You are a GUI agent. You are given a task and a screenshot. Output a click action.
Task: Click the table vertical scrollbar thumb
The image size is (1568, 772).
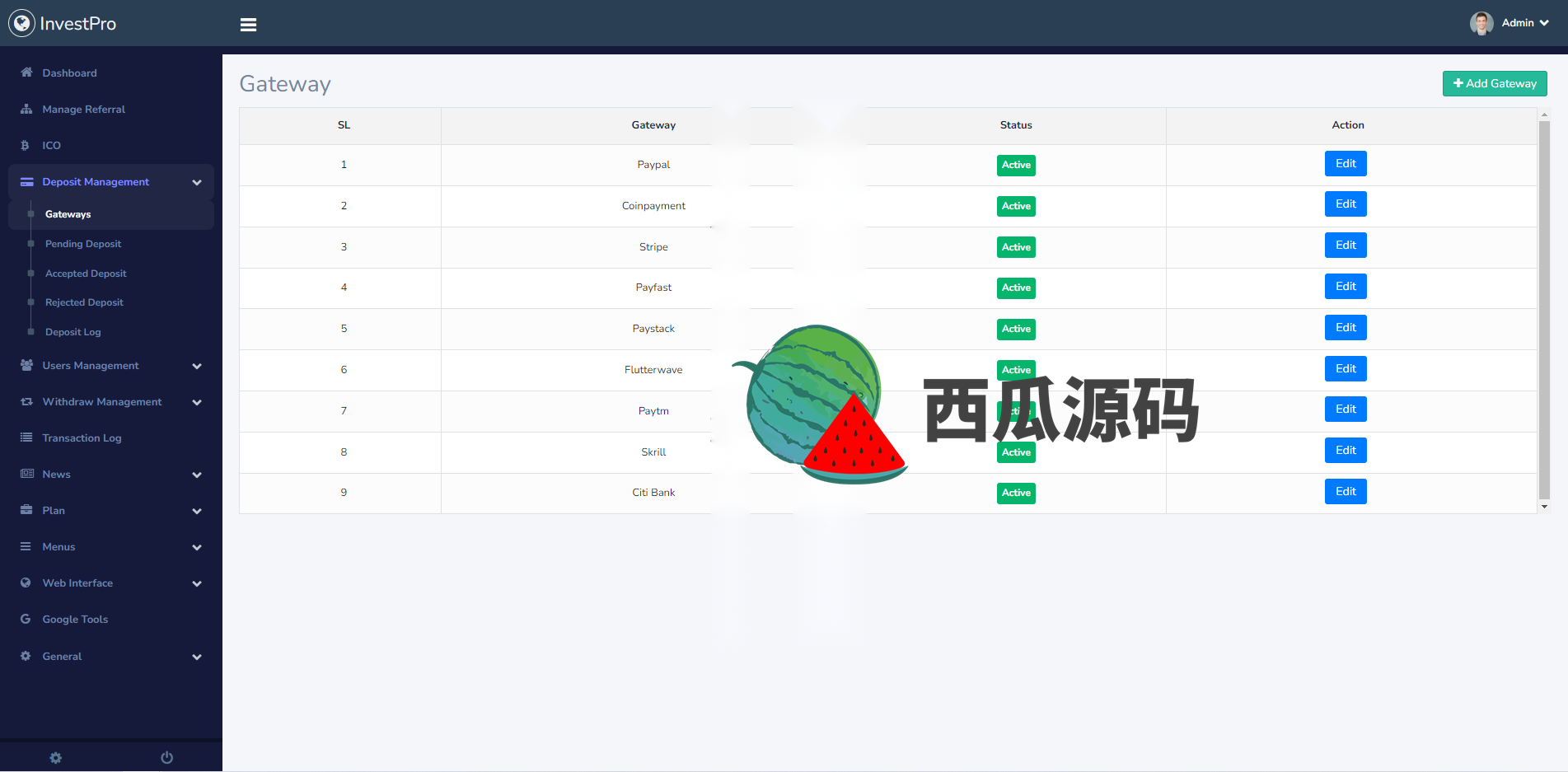(1544, 311)
